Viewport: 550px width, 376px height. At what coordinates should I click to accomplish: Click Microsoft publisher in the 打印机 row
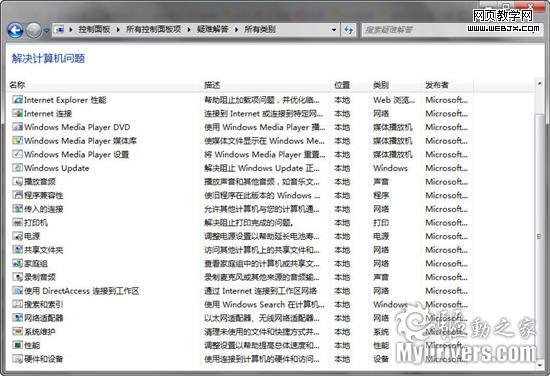(x=447, y=223)
